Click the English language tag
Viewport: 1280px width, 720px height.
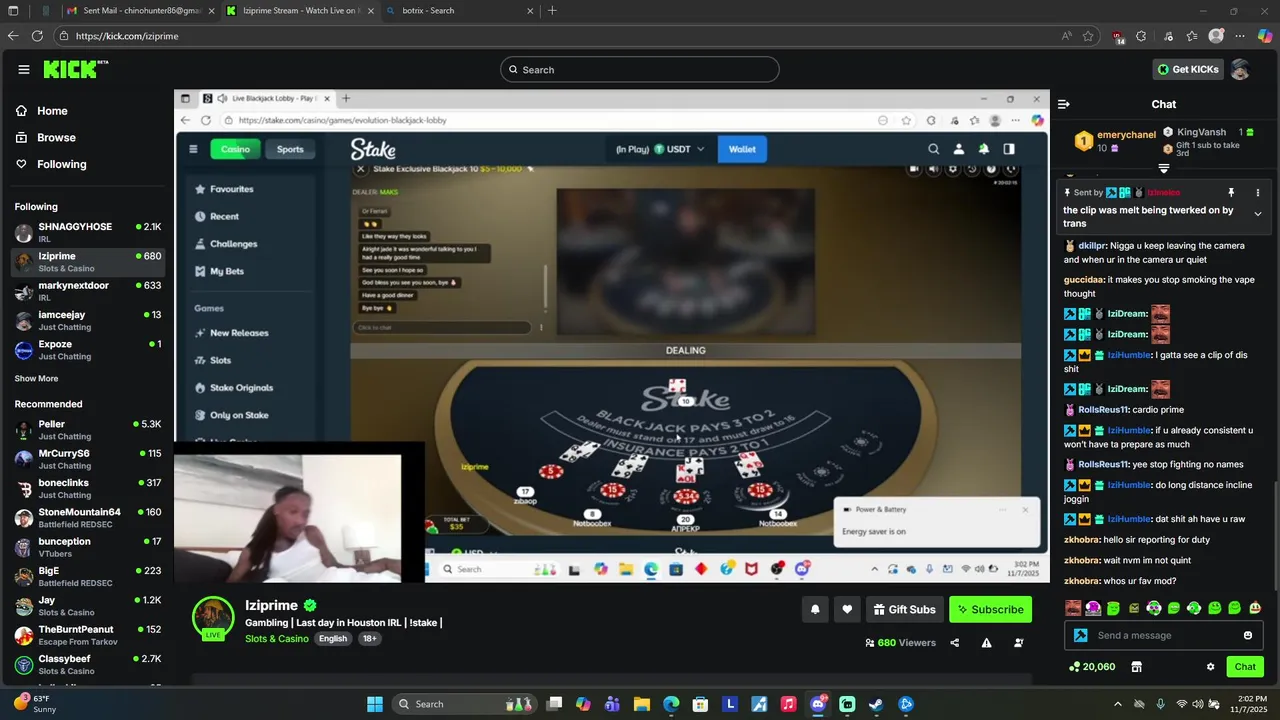tap(333, 639)
